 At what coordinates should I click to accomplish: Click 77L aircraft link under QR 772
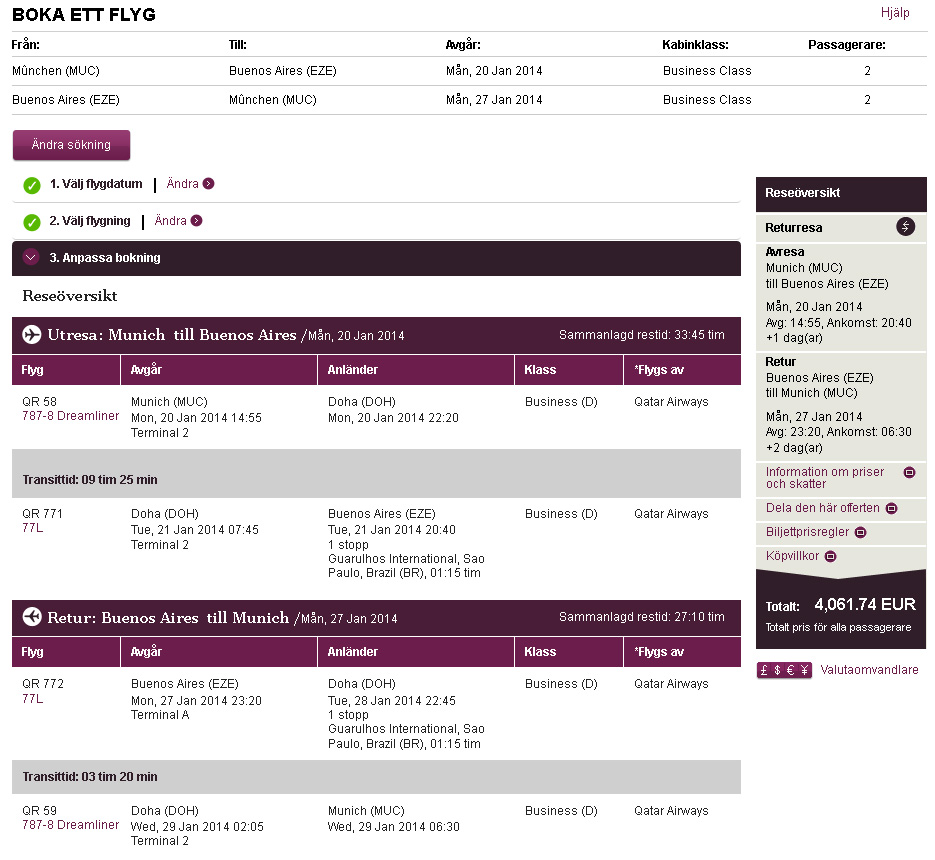(33, 698)
